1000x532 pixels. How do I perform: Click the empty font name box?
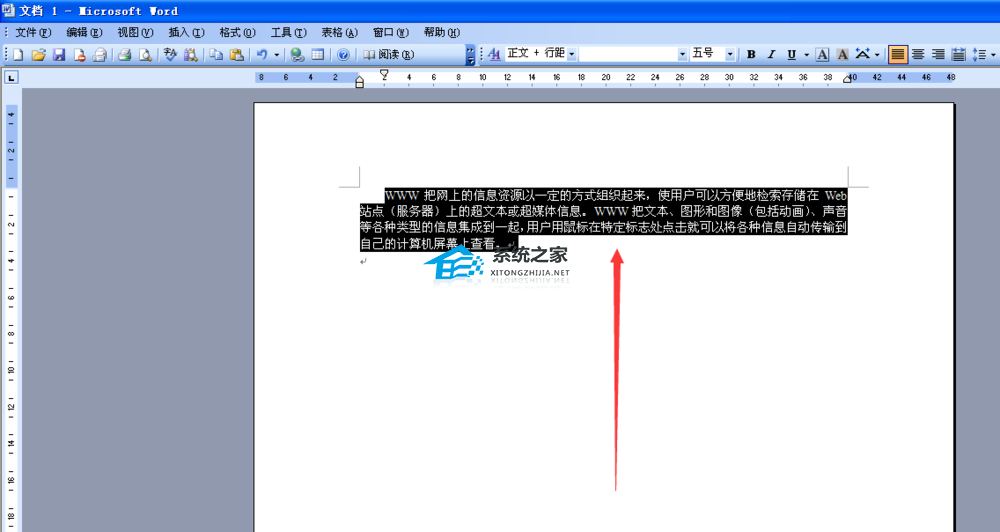pos(628,55)
